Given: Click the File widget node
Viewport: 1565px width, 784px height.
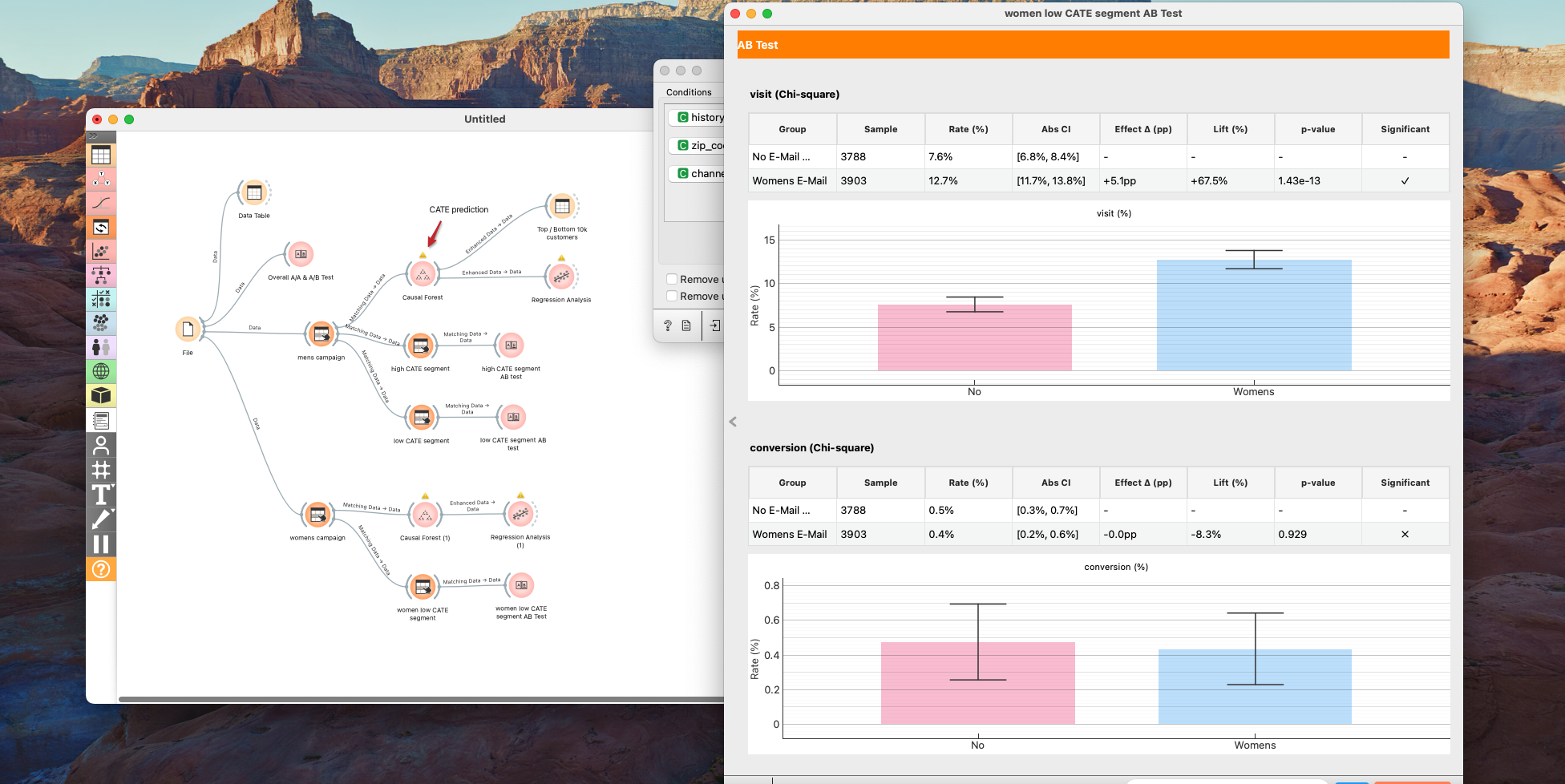Looking at the screenshot, I should pos(188,329).
